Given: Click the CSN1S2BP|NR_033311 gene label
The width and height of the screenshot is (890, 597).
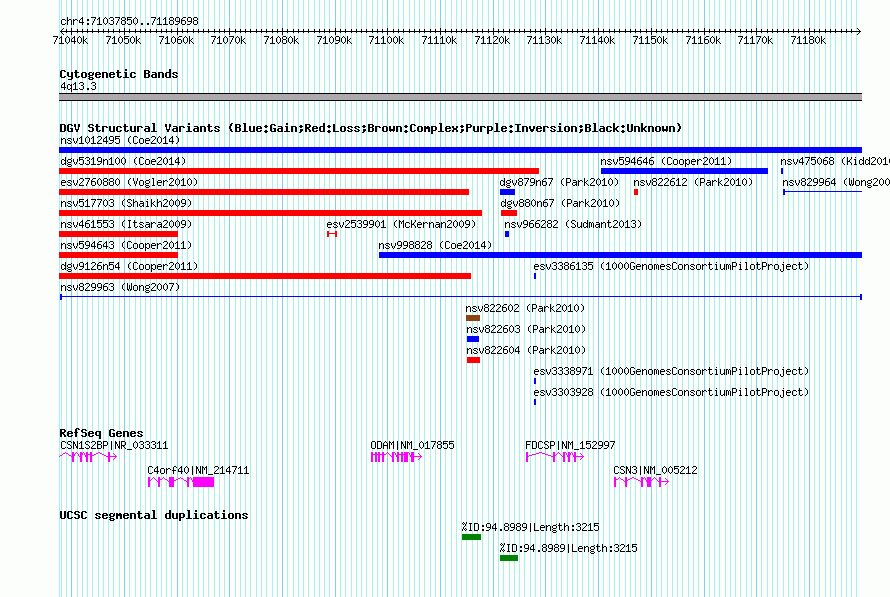Looking at the screenshot, I should (114, 445).
